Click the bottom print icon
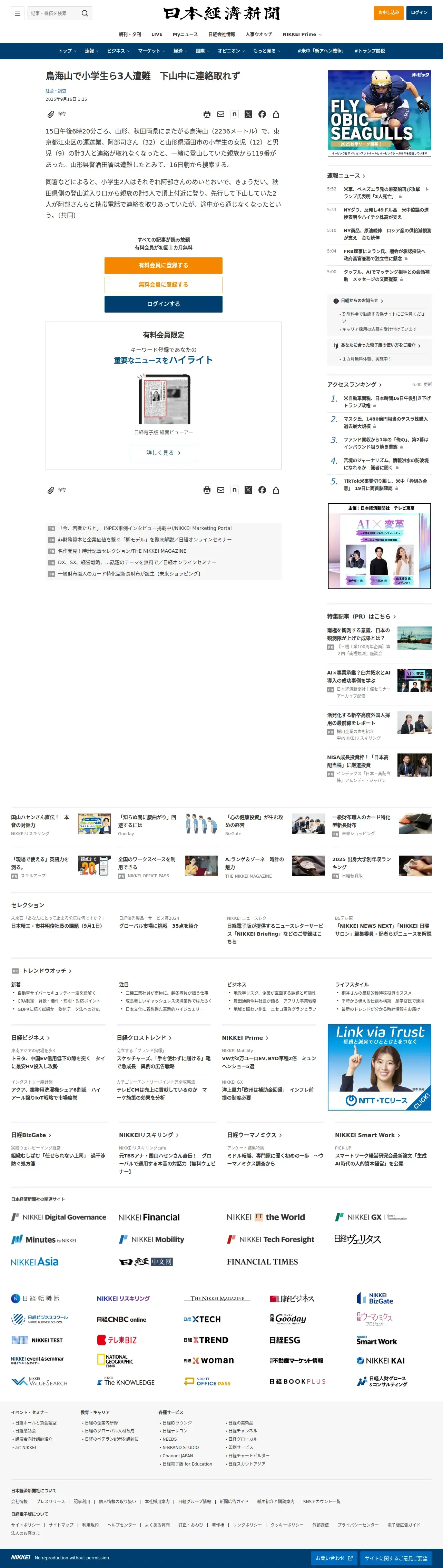This screenshot has width=443, height=1568. [207, 490]
